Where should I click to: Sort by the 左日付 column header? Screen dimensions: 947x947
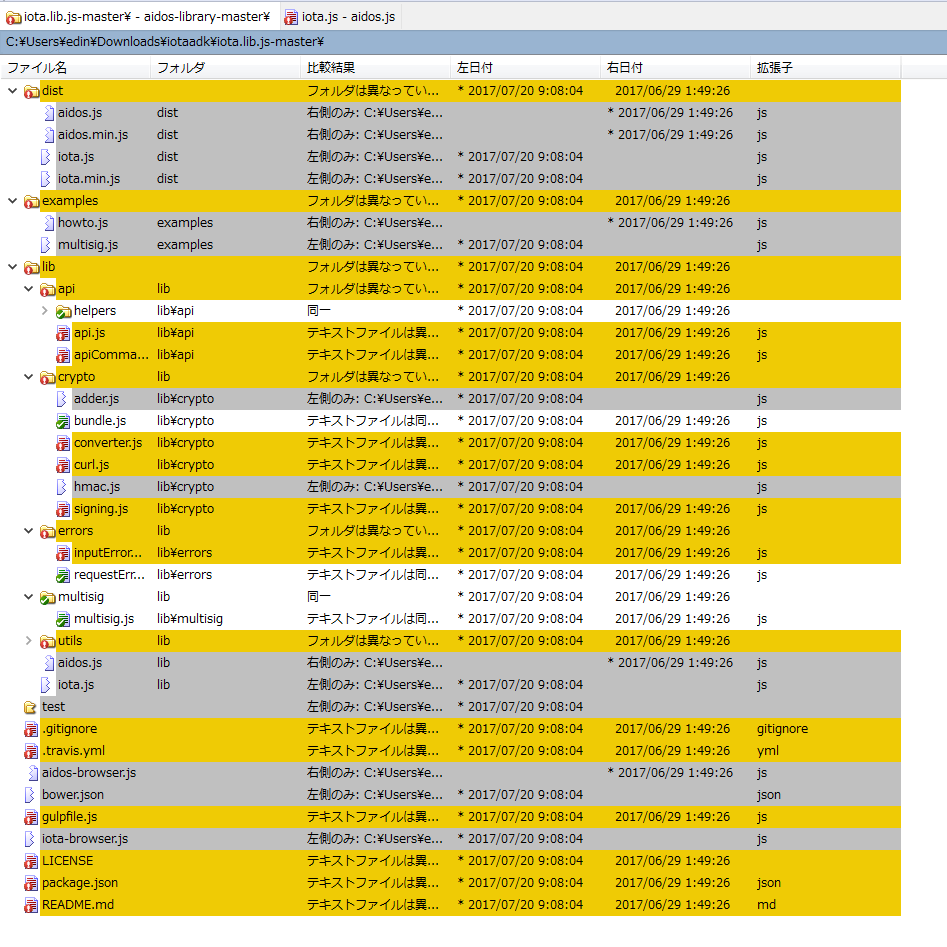pos(525,68)
